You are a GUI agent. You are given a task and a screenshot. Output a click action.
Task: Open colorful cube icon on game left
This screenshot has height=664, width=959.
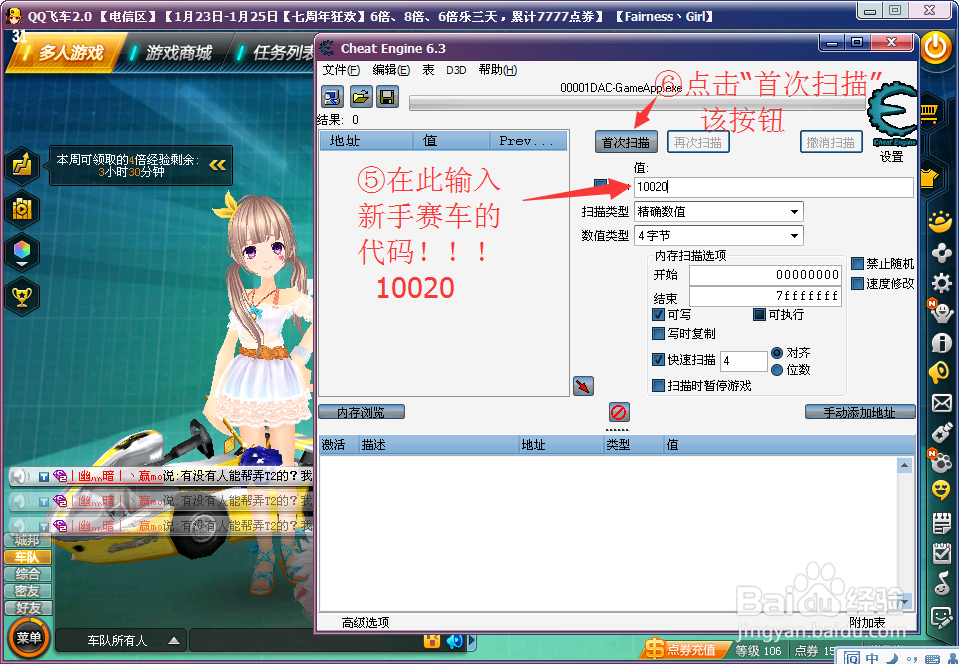pyautogui.click(x=22, y=252)
